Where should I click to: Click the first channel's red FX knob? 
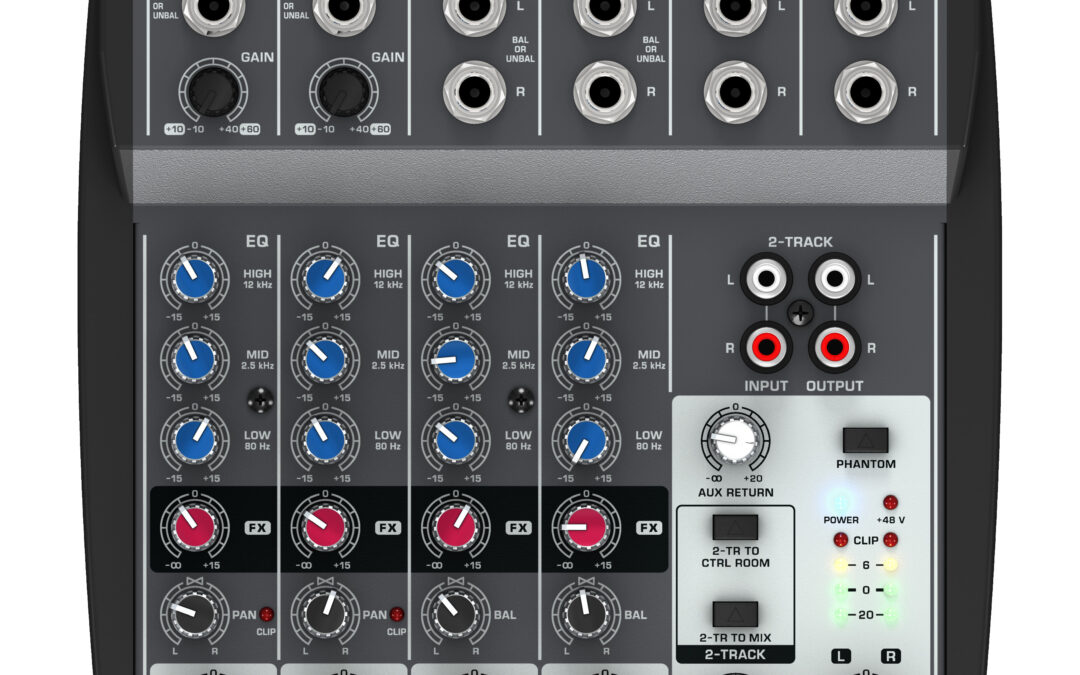tap(194, 527)
